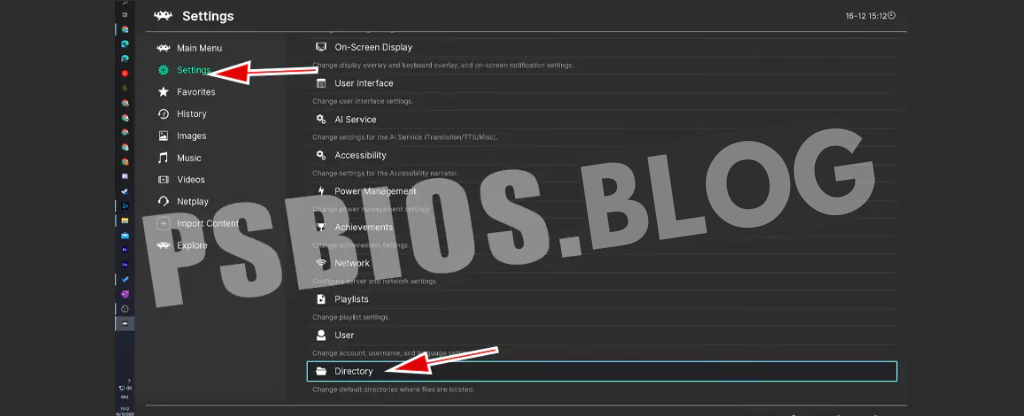Image resolution: width=1024 pixels, height=416 pixels.
Task: Go to Main Menu in sidebar
Action: (198, 48)
